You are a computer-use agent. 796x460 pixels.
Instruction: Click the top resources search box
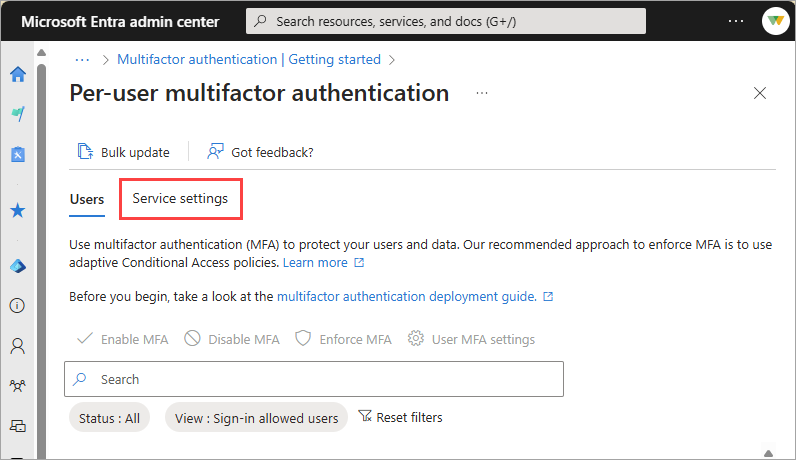pos(445,21)
